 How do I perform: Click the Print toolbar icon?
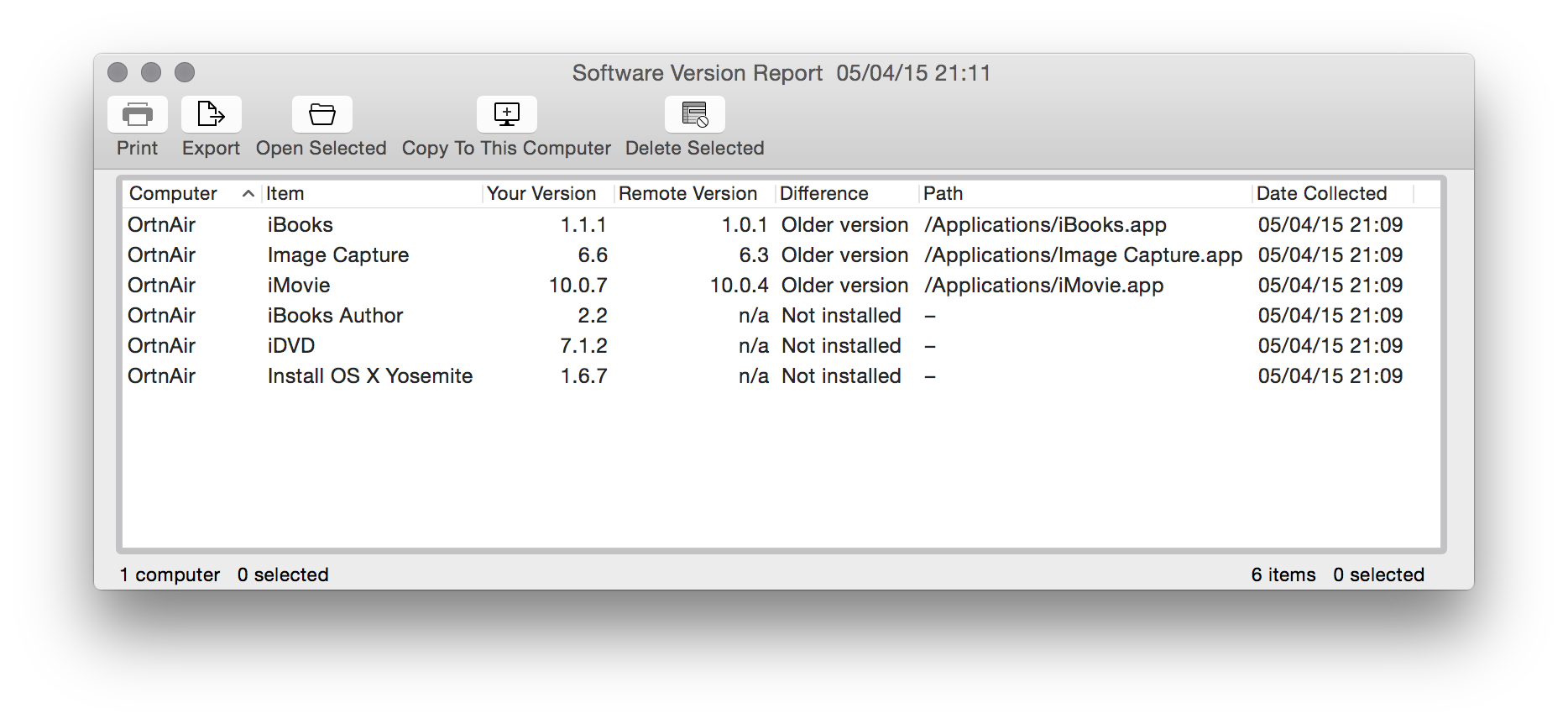pyautogui.click(x=138, y=114)
